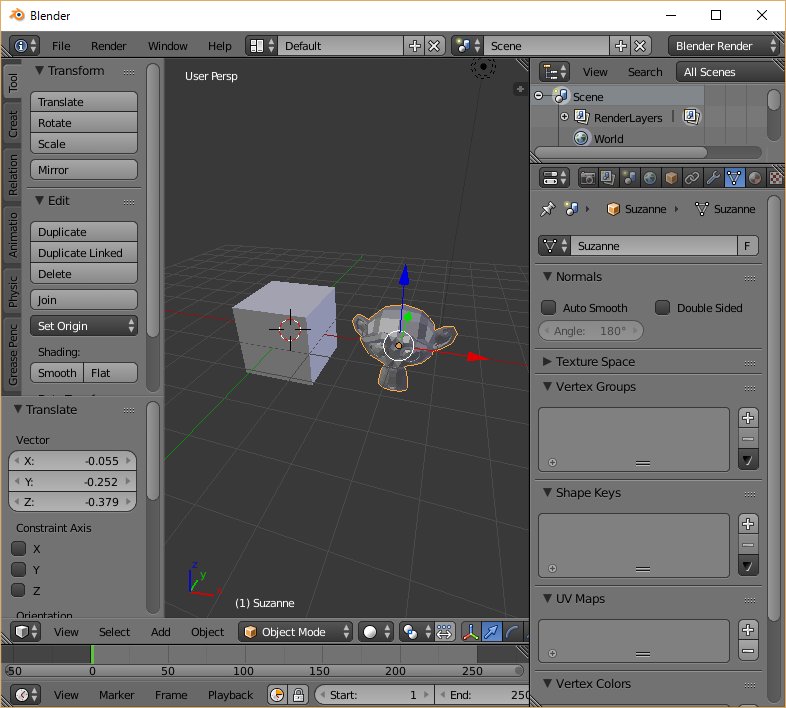Open the Material sphere properties tab
Screen dimensions: 786x708
pyautogui.click(x=755, y=178)
